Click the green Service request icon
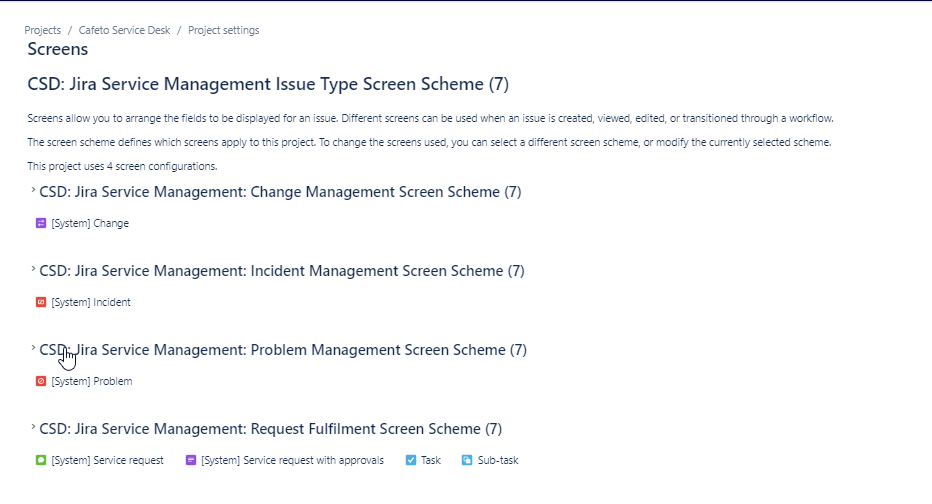Image resolution: width=932 pixels, height=504 pixels. click(41, 461)
